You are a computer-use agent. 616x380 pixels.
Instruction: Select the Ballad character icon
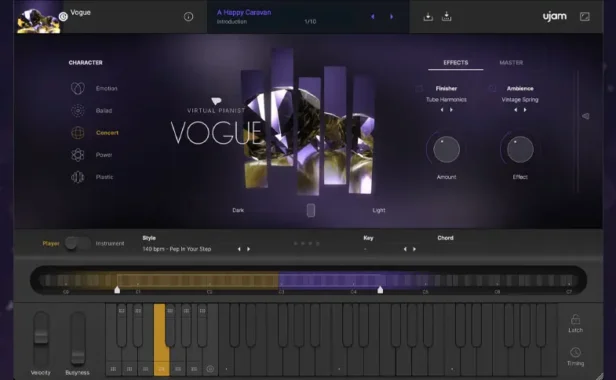pos(78,111)
